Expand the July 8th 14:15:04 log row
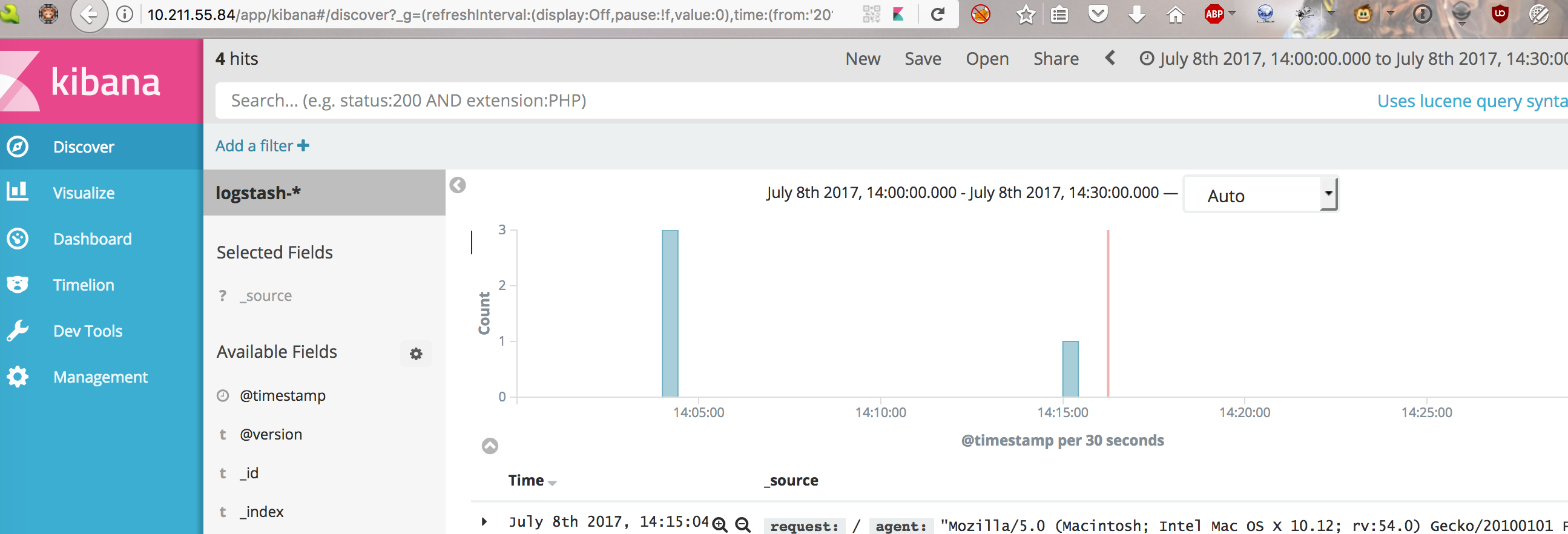The image size is (1568, 534). (484, 521)
